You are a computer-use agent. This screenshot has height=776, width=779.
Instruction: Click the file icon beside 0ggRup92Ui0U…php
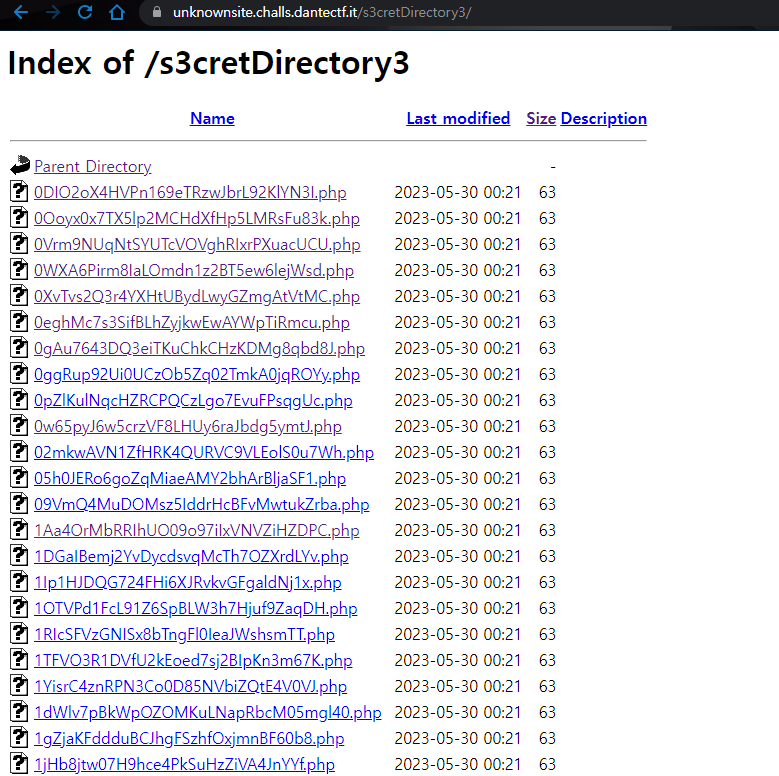coord(19,374)
